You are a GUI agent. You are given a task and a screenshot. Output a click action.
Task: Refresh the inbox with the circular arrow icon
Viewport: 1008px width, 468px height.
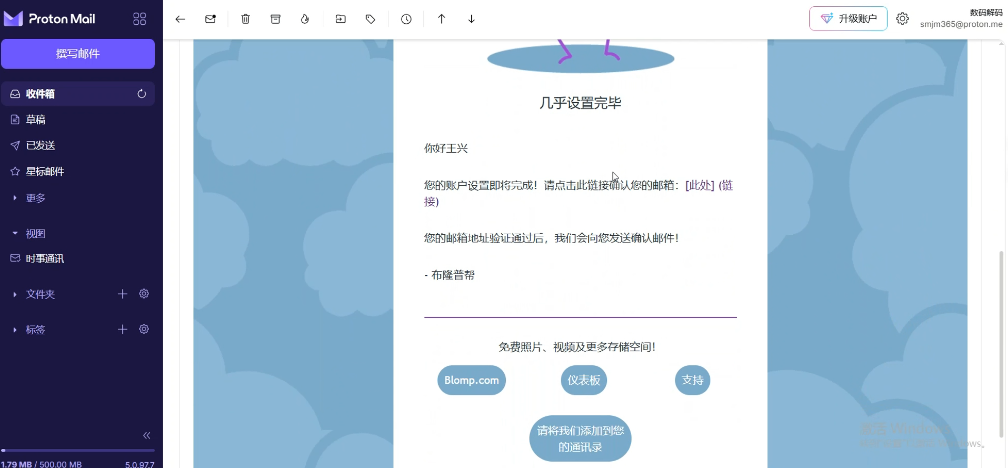tap(142, 94)
